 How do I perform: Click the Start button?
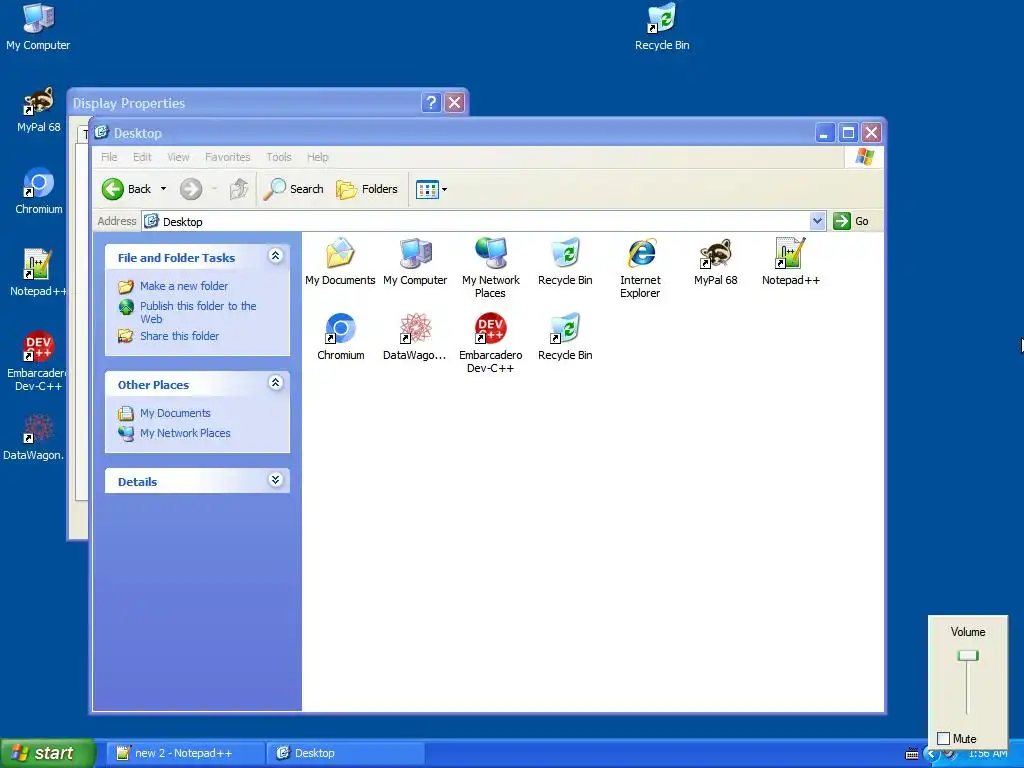pyautogui.click(x=48, y=753)
